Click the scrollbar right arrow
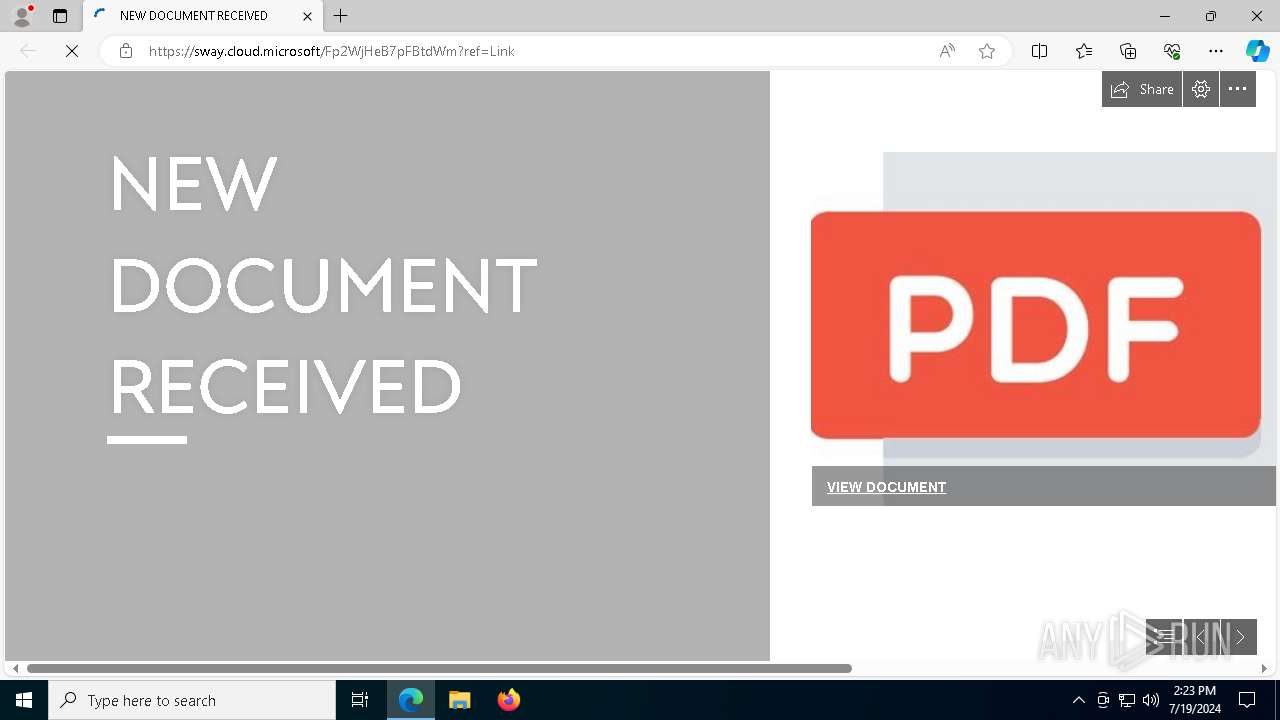 [1264, 668]
